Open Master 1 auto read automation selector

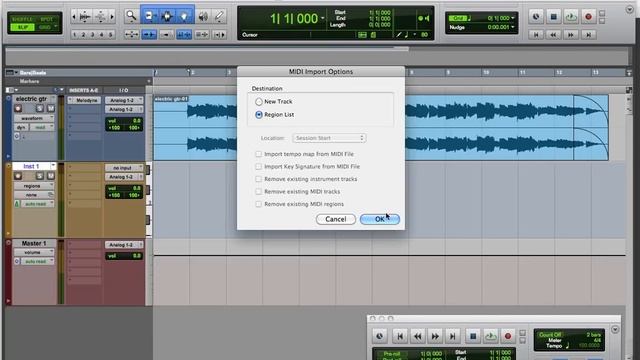point(38,261)
